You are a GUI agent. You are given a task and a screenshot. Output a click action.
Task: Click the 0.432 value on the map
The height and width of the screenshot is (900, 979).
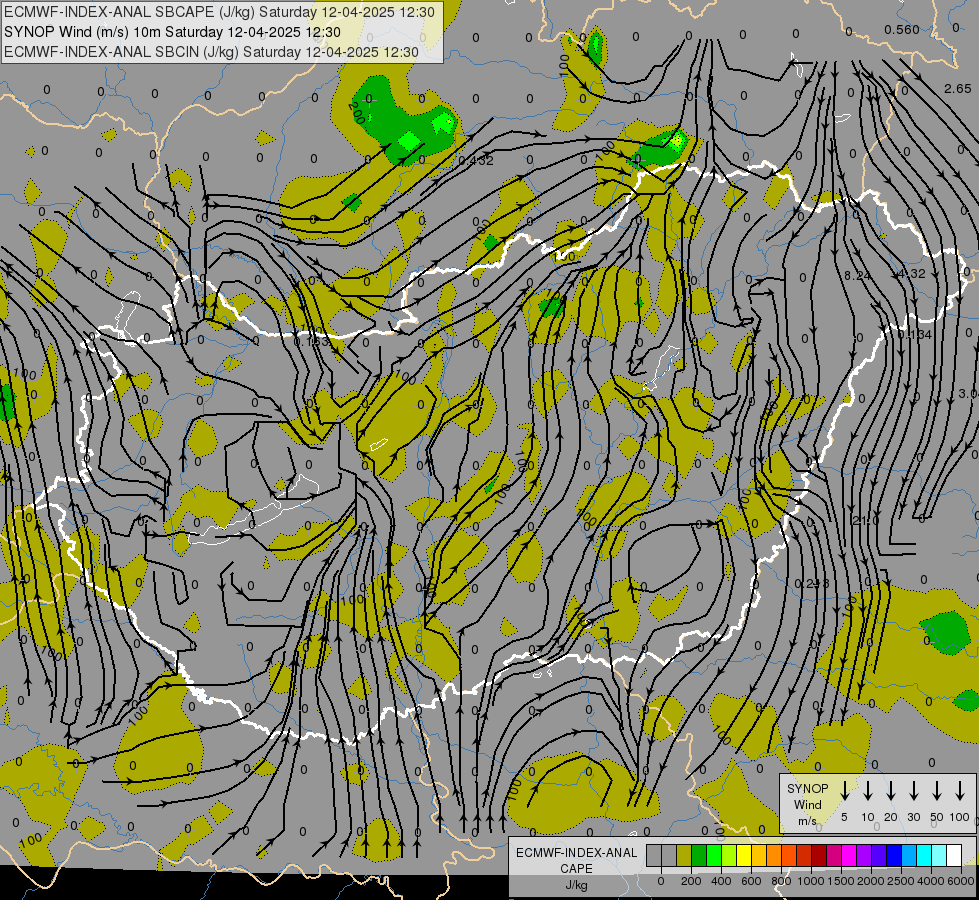476,161
